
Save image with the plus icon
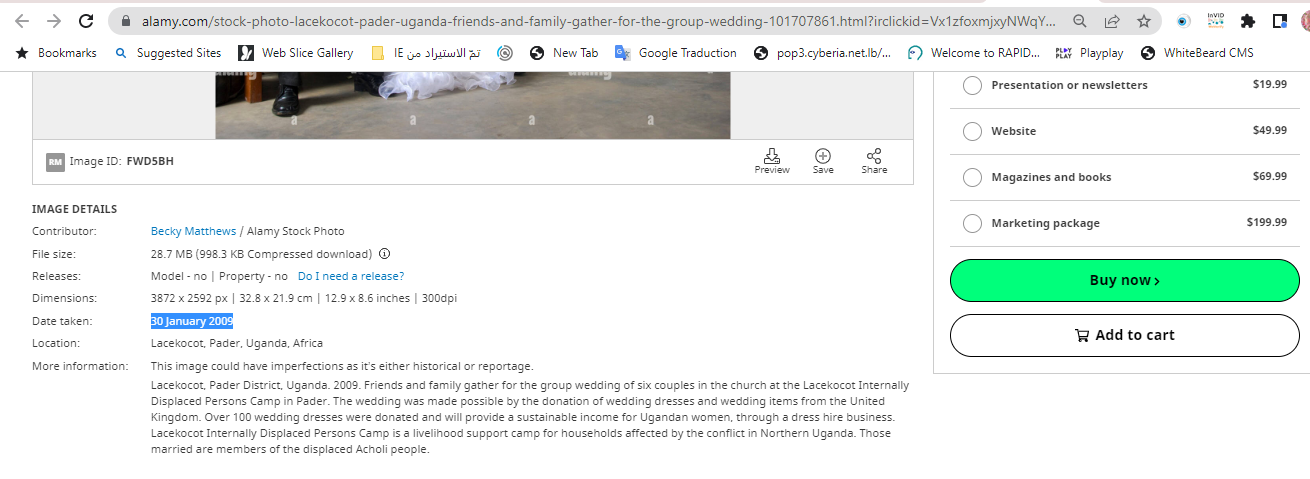(823, 156)
